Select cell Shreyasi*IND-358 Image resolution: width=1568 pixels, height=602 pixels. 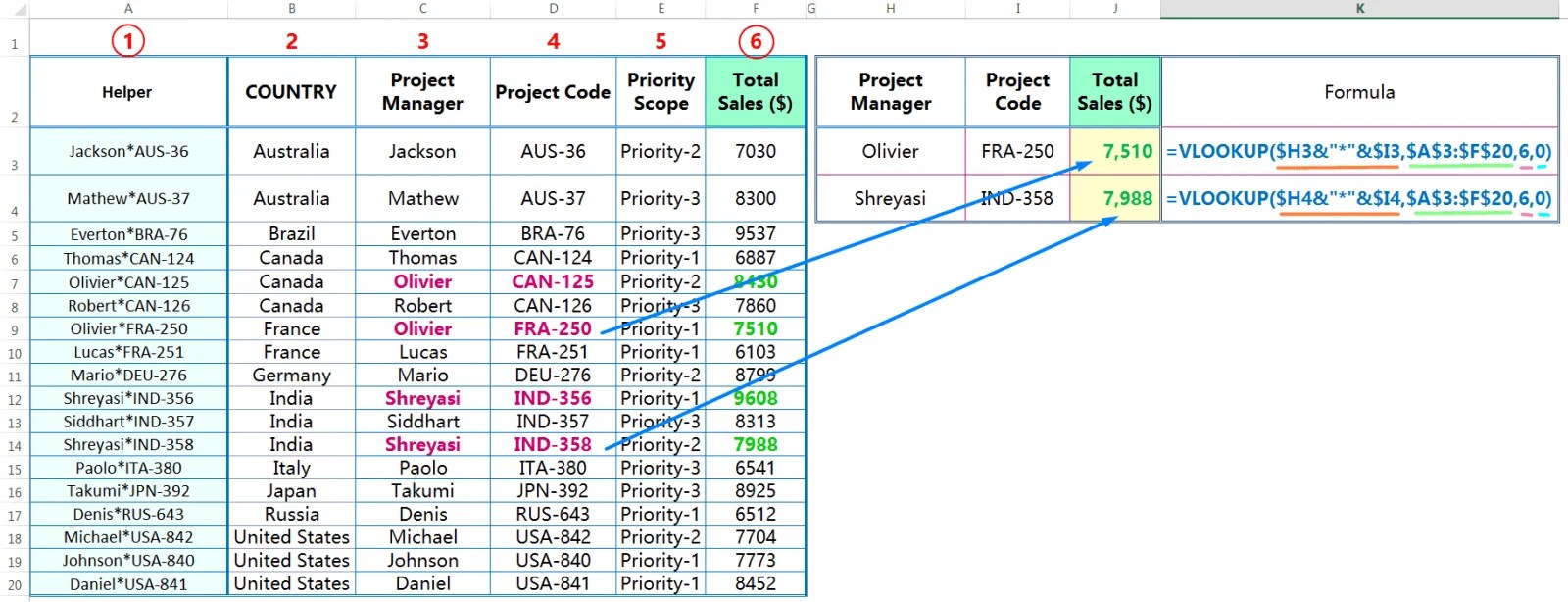128,444
